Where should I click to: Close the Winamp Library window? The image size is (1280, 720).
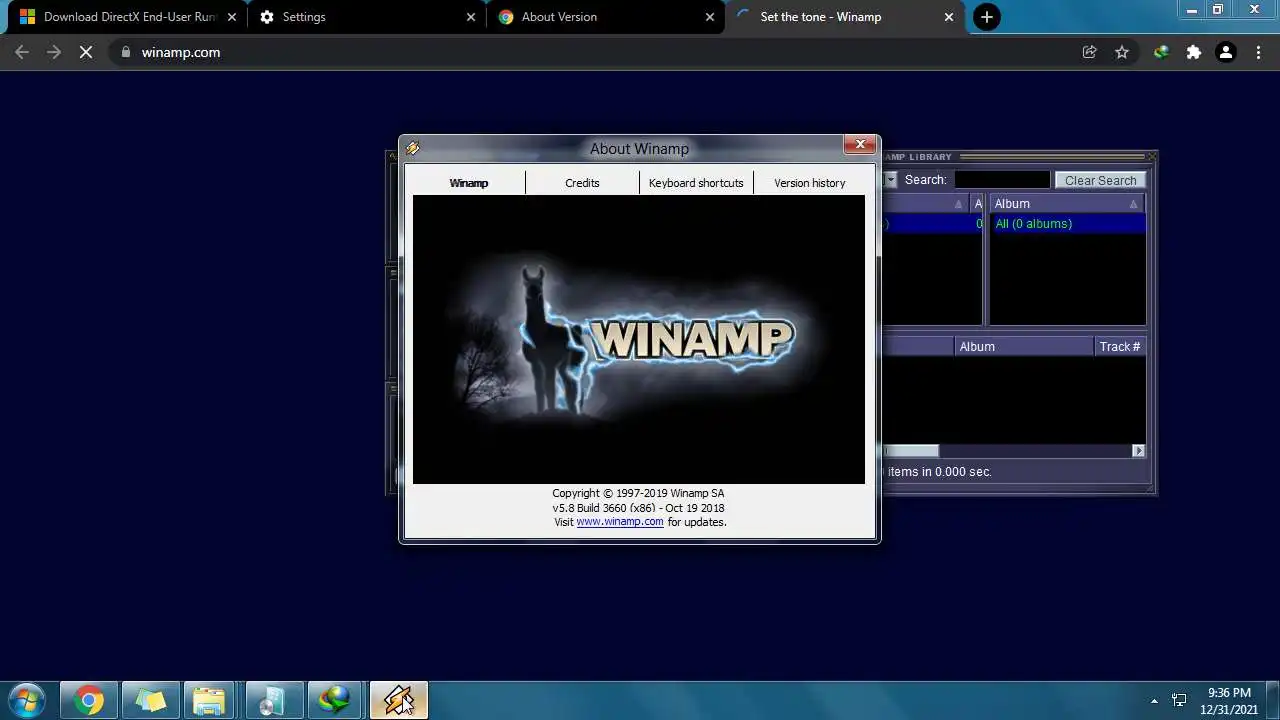point(1152,156)
